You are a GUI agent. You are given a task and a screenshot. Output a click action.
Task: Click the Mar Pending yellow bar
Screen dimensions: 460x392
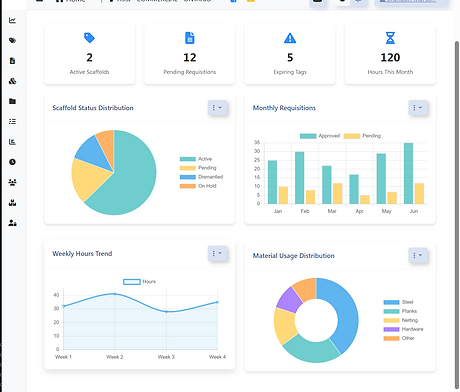[337, 193]
